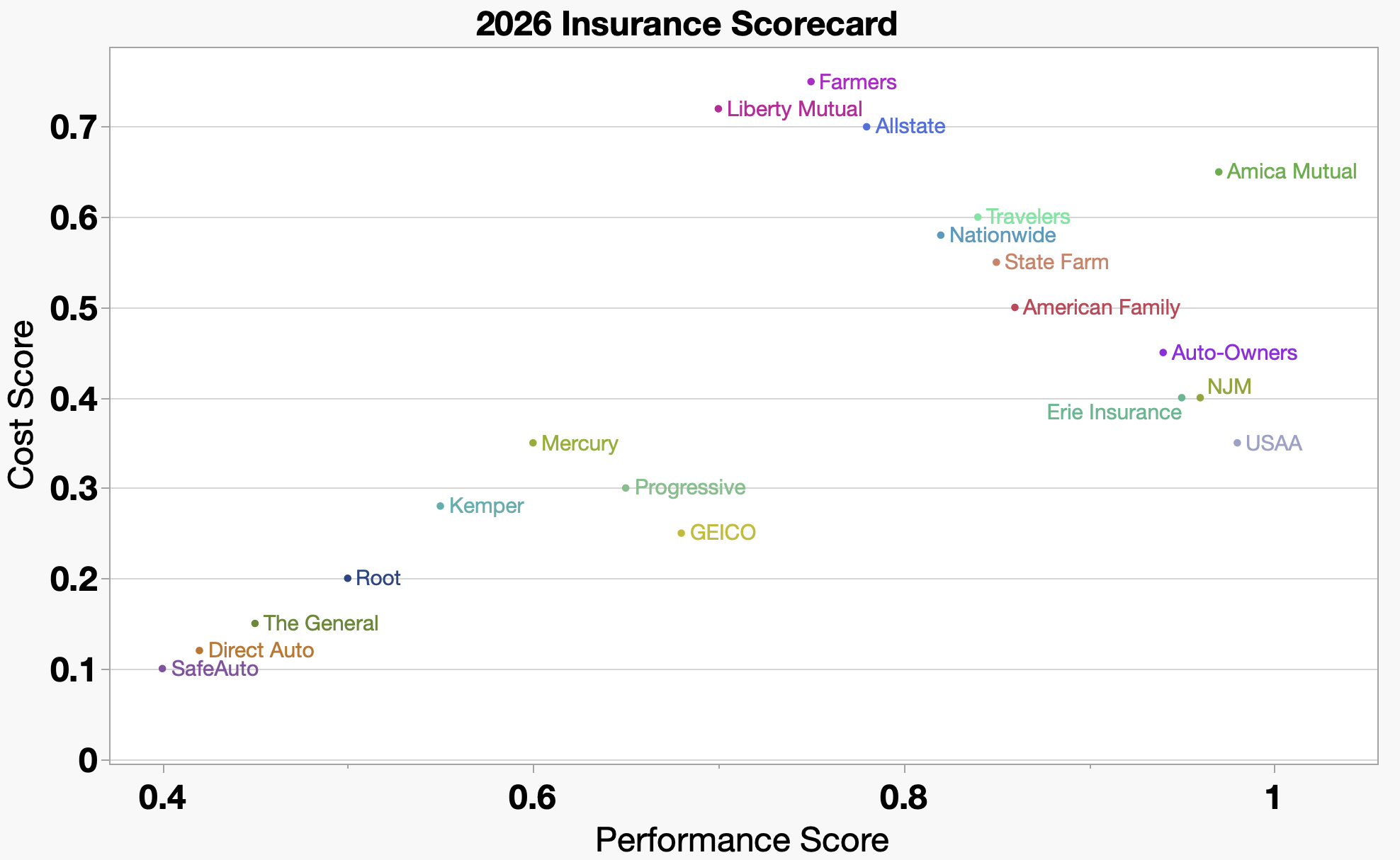The width and height of the screenshot is (1400, 860).
Task: Select the State Farm label
Action: (1056, 262)
